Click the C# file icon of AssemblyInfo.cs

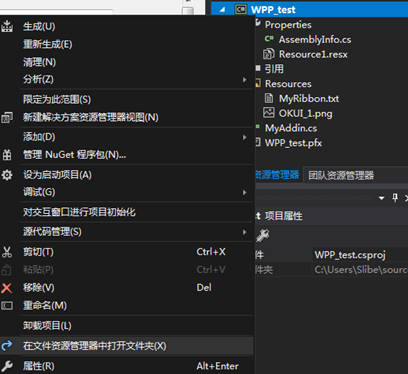tap(269, 39)
